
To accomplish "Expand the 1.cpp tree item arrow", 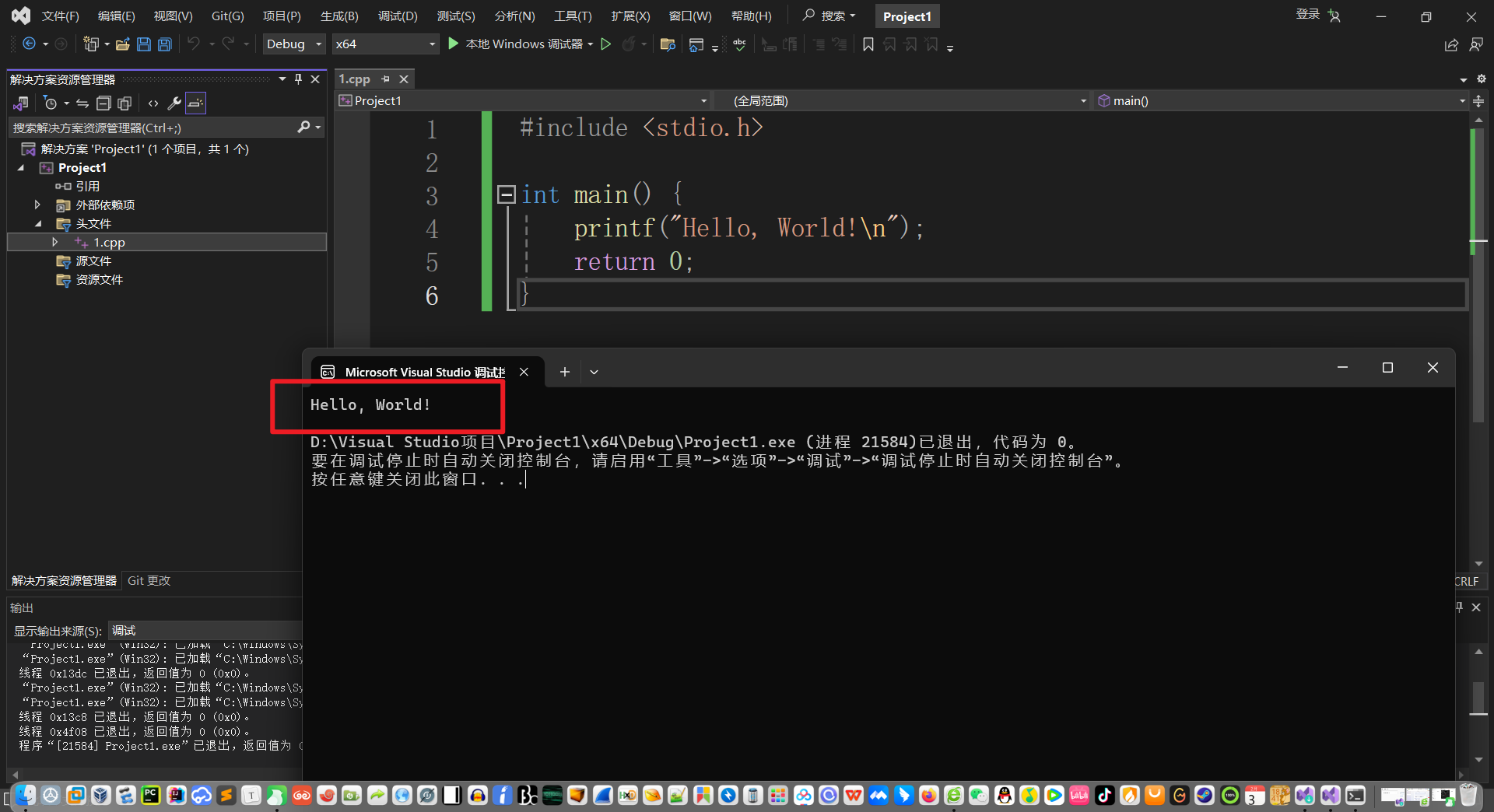I will click(x=54, y=243).
